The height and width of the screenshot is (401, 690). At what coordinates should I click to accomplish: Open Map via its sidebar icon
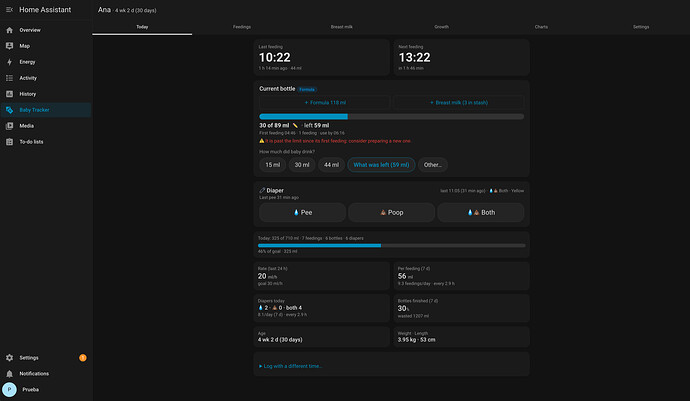(9, 46)
